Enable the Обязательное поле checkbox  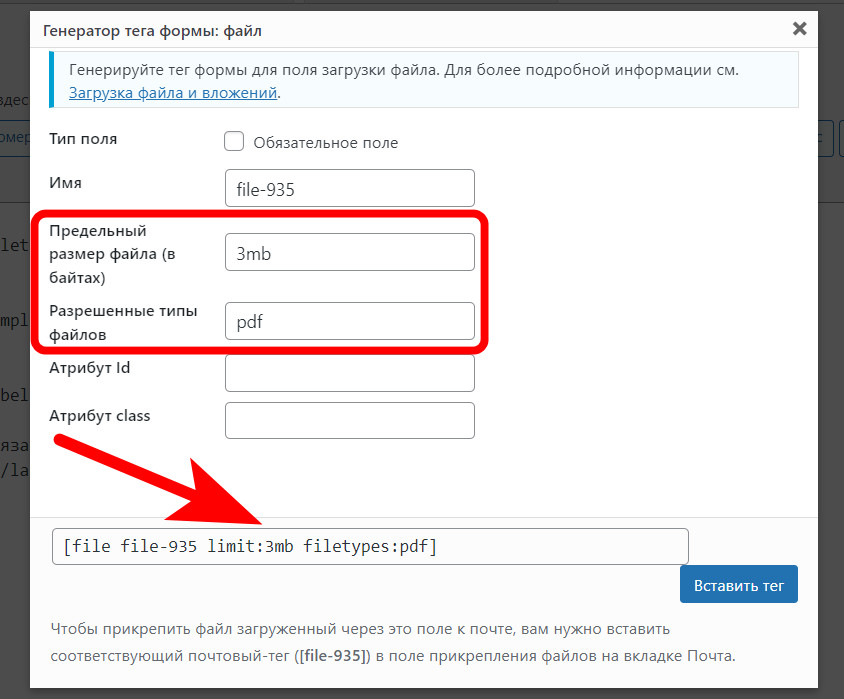[x=234, y=142]
